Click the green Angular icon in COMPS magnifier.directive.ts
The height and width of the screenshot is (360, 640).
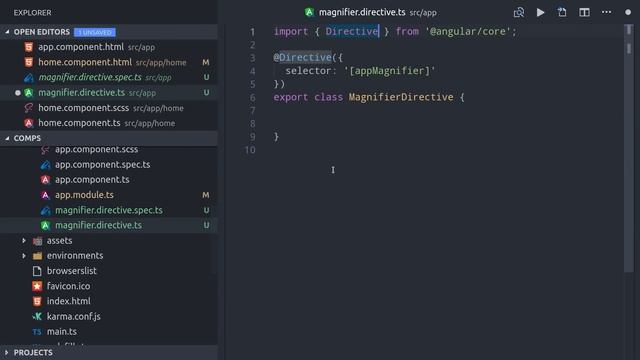pos(45,225)
